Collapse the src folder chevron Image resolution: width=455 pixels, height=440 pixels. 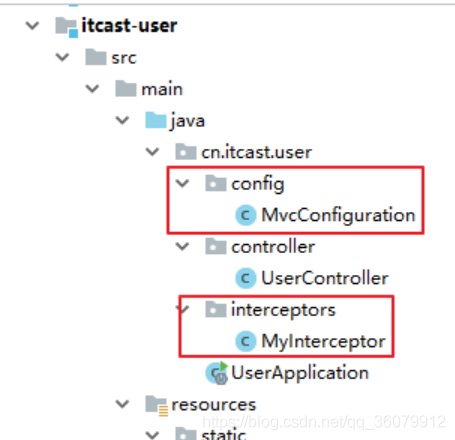62,57
